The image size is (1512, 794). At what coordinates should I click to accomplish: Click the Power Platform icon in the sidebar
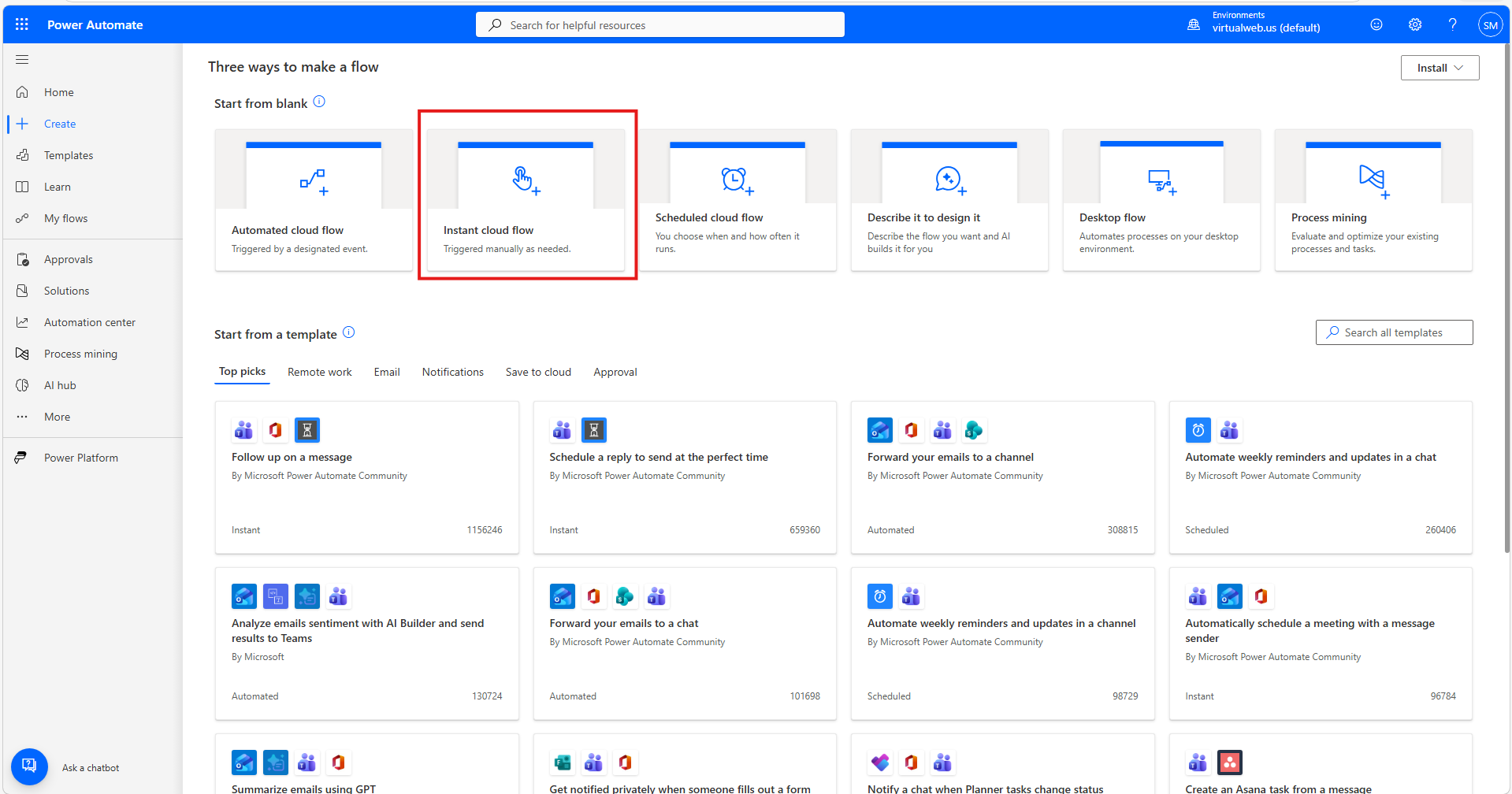coord(21,458)
